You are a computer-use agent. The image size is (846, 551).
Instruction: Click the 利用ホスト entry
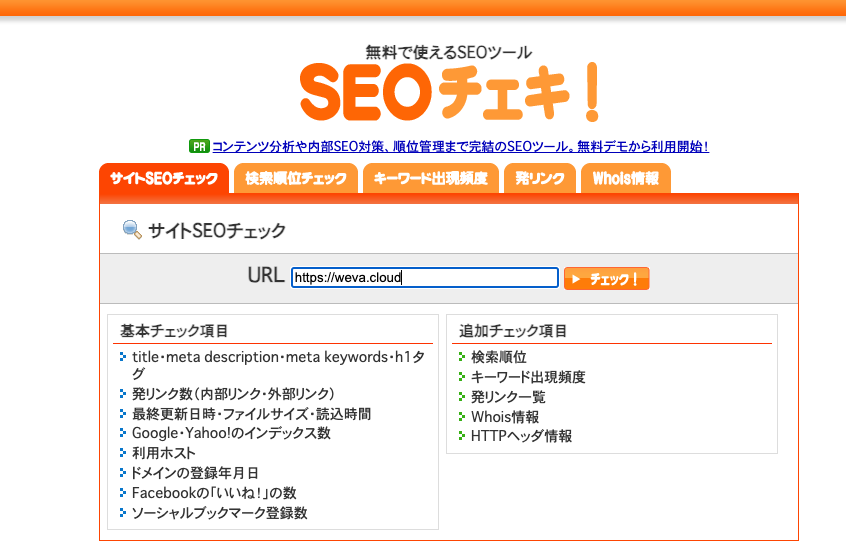[x=163, y=453]
